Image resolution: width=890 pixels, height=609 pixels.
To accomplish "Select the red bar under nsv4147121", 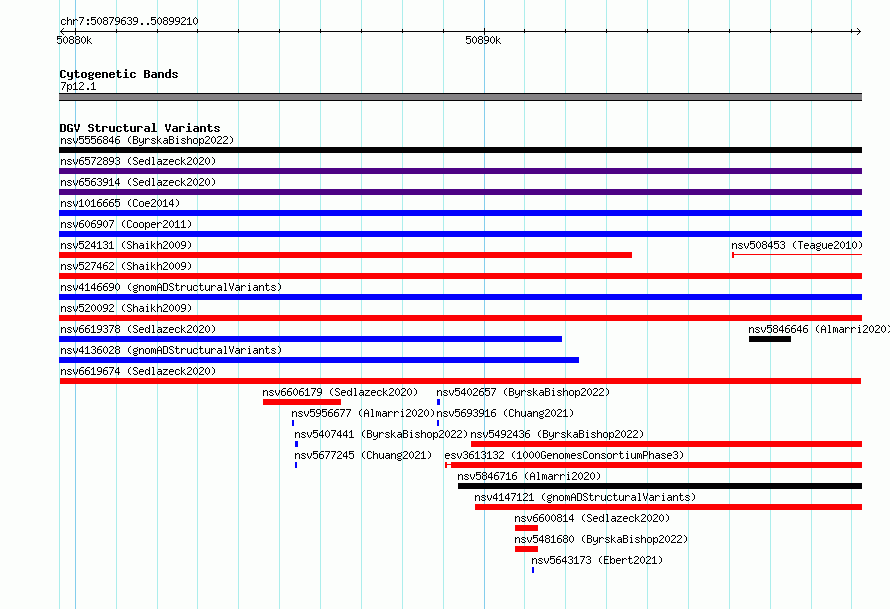I will point(668,507).
